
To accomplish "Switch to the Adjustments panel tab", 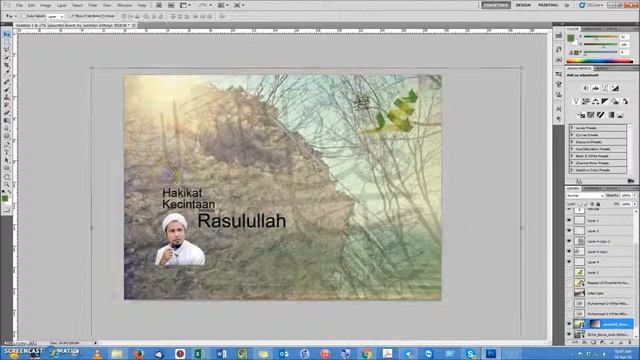I will coord(579,69).
